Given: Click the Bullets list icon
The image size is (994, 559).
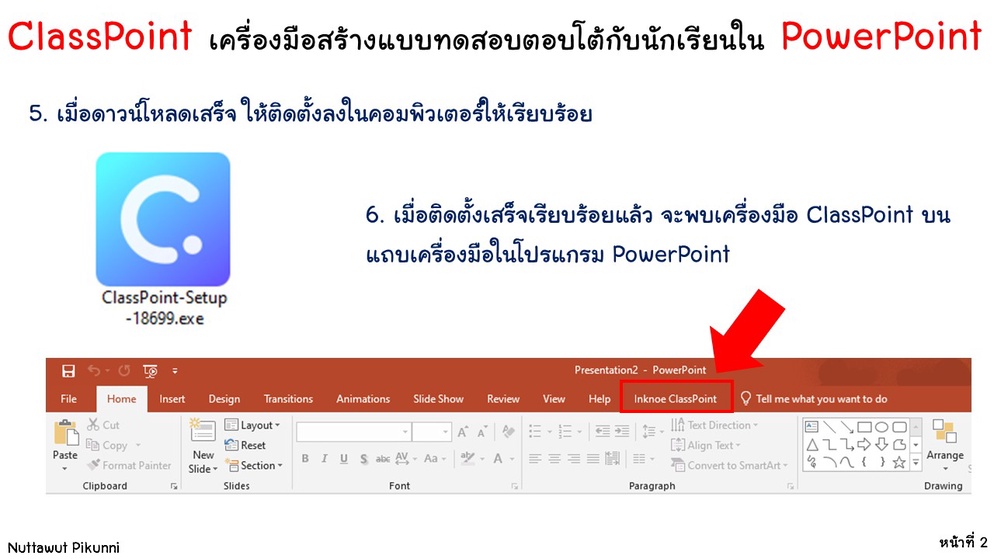Looking at the screenshot, I should click(535, 432).
